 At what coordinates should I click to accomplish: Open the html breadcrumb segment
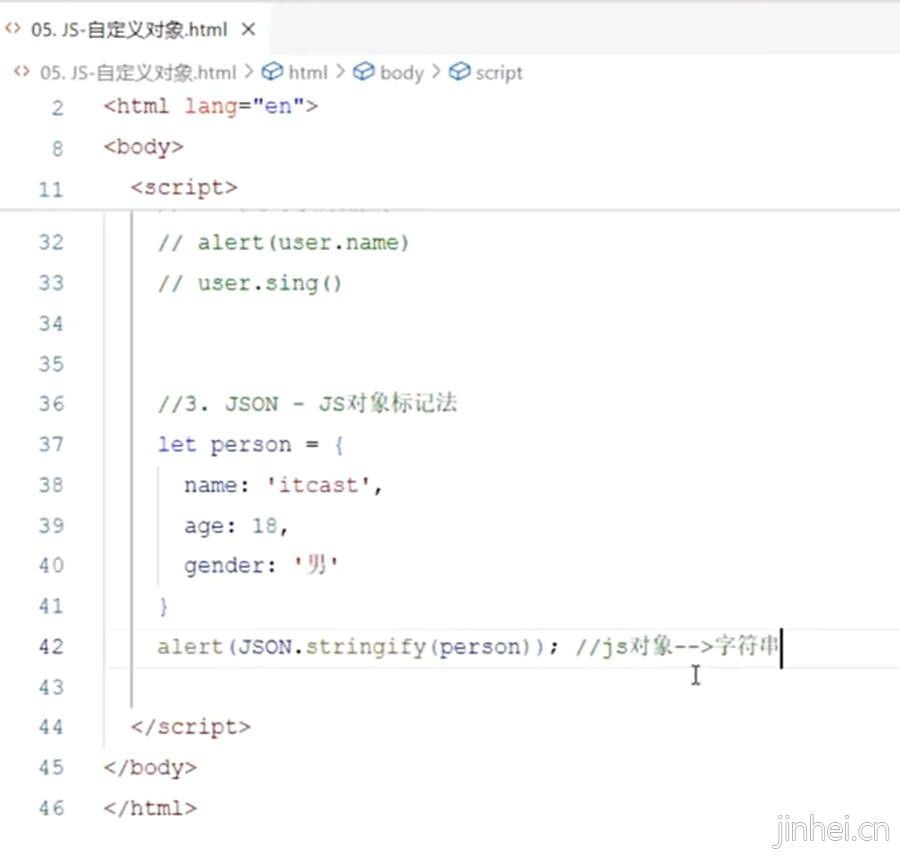(308, 73)
